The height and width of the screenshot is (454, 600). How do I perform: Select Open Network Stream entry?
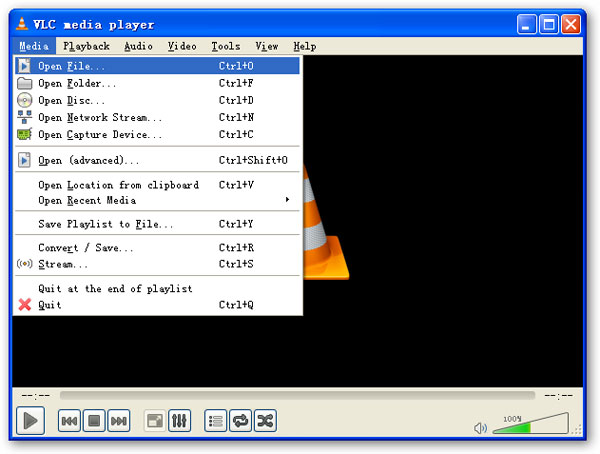[157, 117]
